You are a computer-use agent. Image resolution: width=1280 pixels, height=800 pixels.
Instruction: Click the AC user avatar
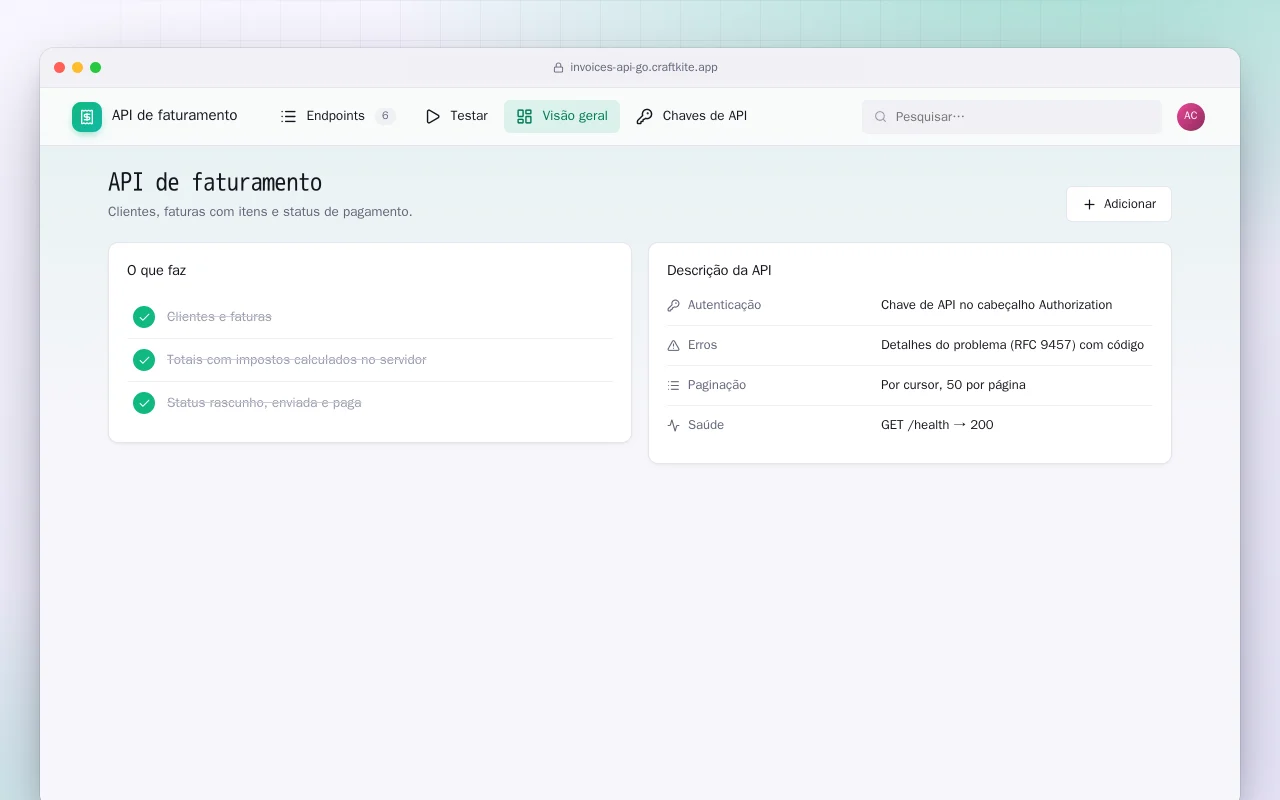pos(1191,117)
